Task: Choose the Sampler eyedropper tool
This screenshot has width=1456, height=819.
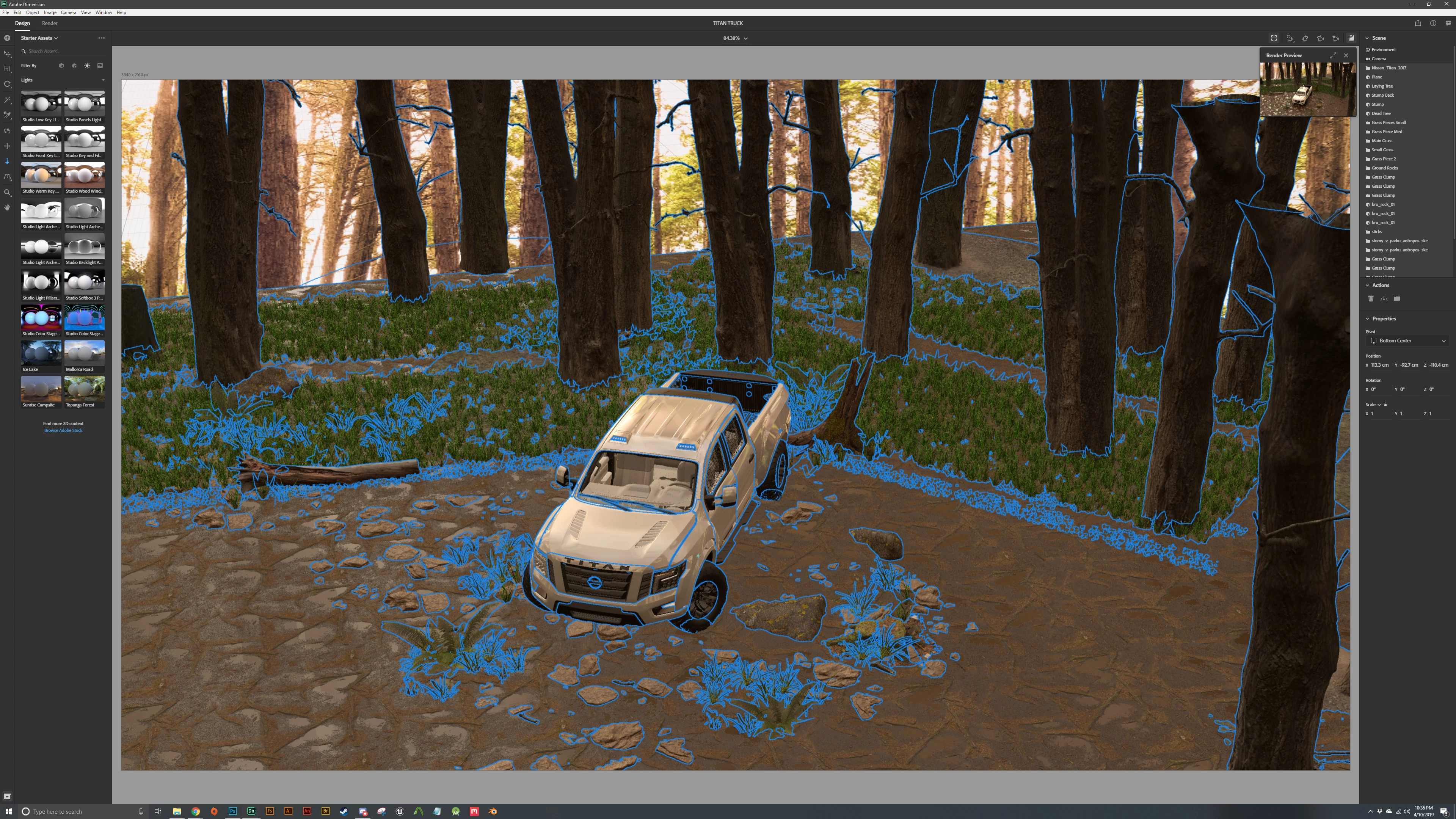Action: click(7, 115)
